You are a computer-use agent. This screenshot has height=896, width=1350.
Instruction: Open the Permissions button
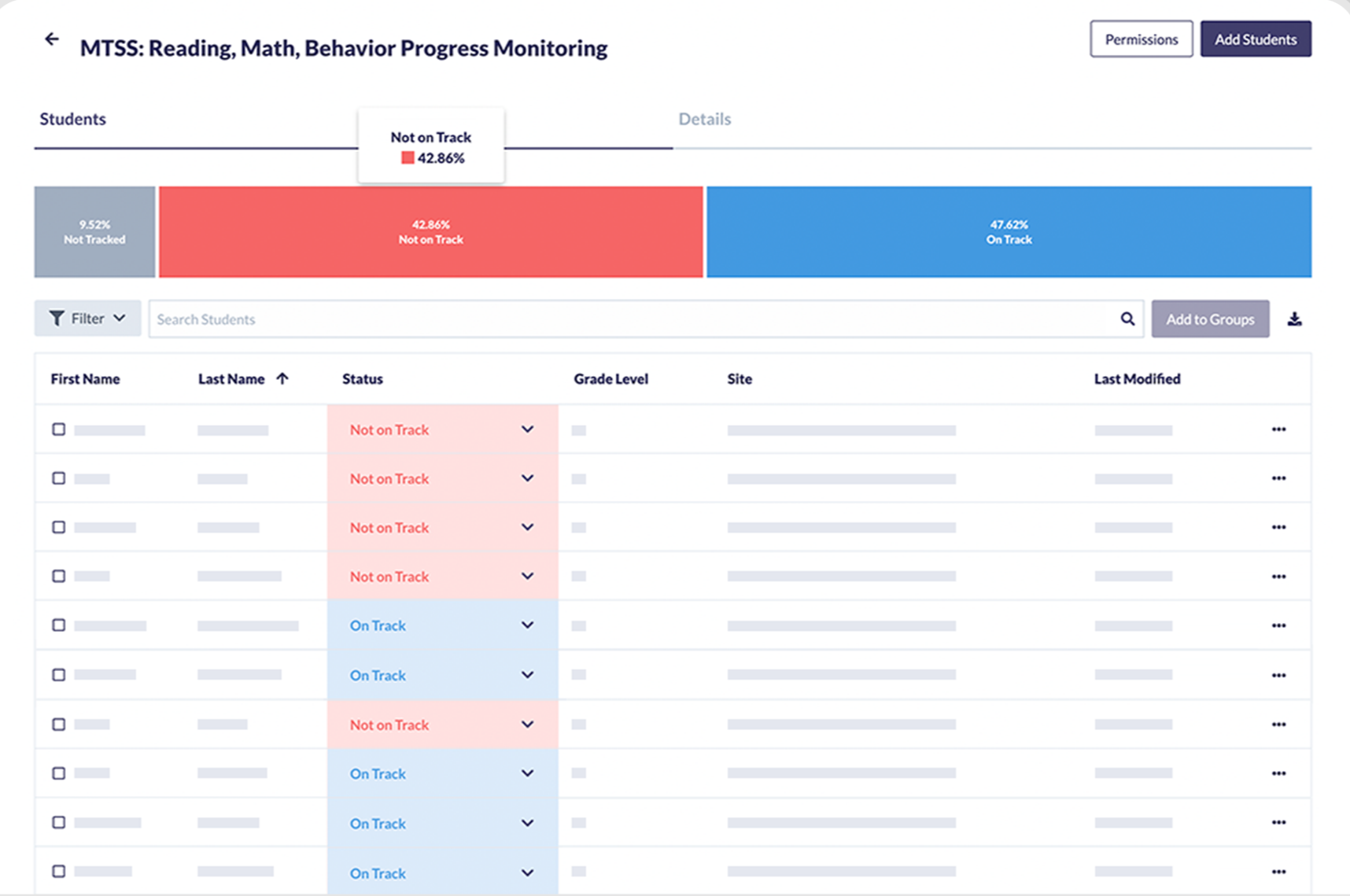pos(1141,39)
